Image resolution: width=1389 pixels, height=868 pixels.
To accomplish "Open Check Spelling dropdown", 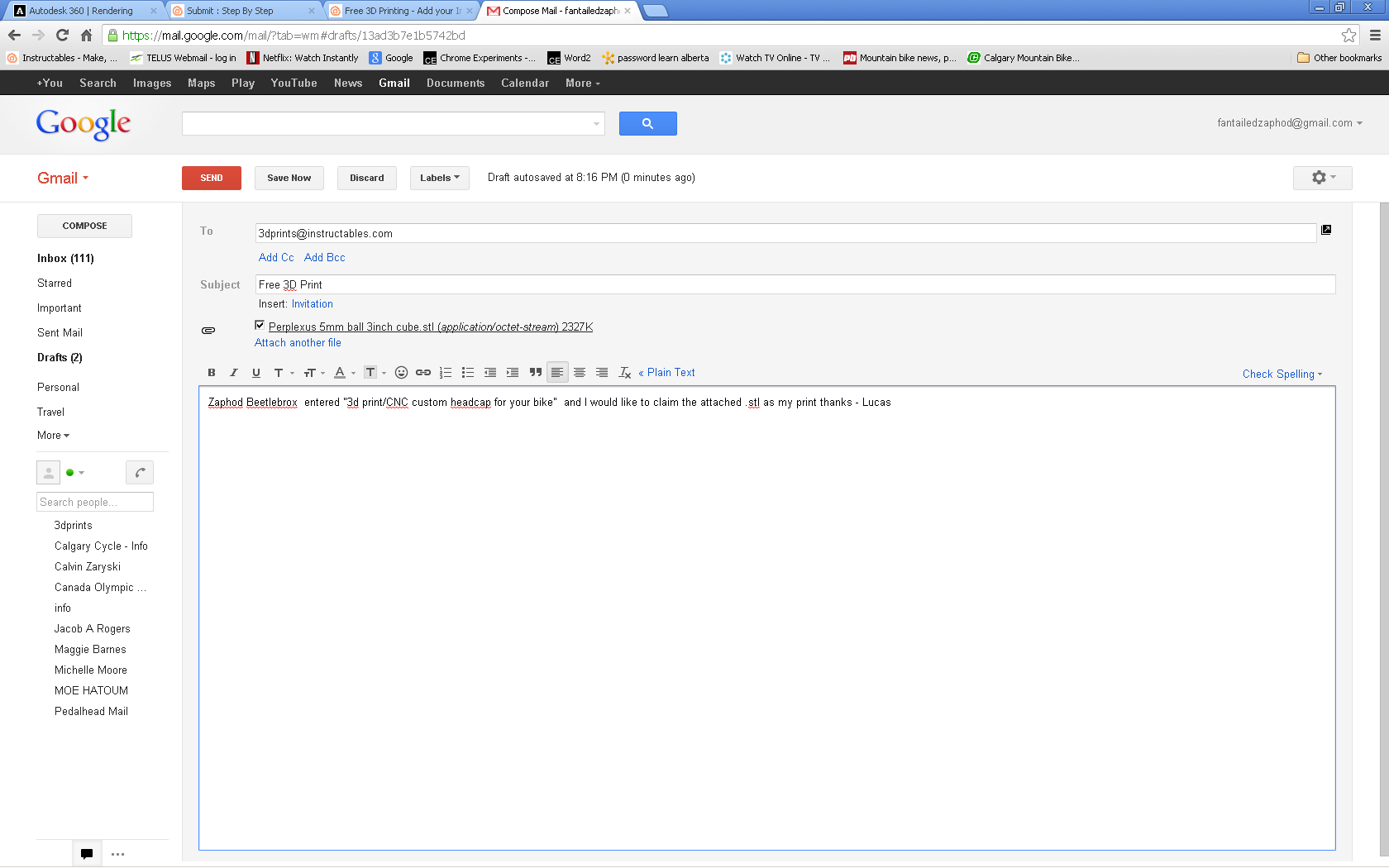I will (1282, 374).
